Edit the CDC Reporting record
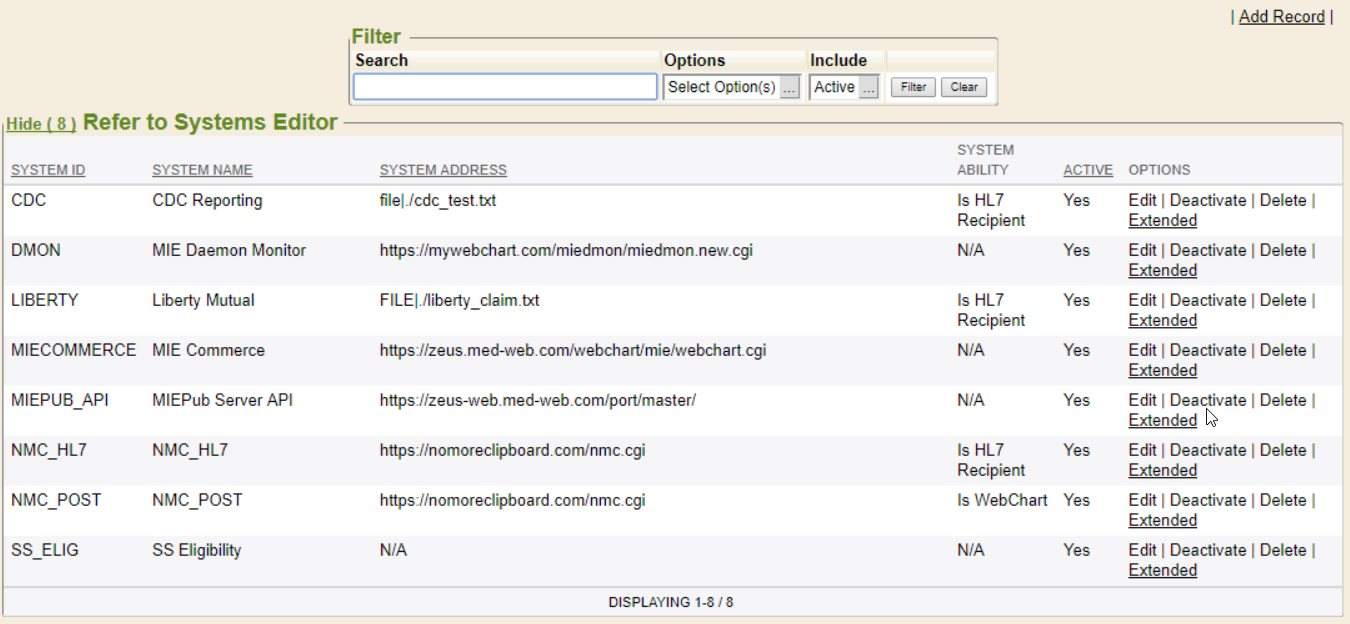Image resolution: width=1350 pixels, height=624 pixels. point(1142,200)
